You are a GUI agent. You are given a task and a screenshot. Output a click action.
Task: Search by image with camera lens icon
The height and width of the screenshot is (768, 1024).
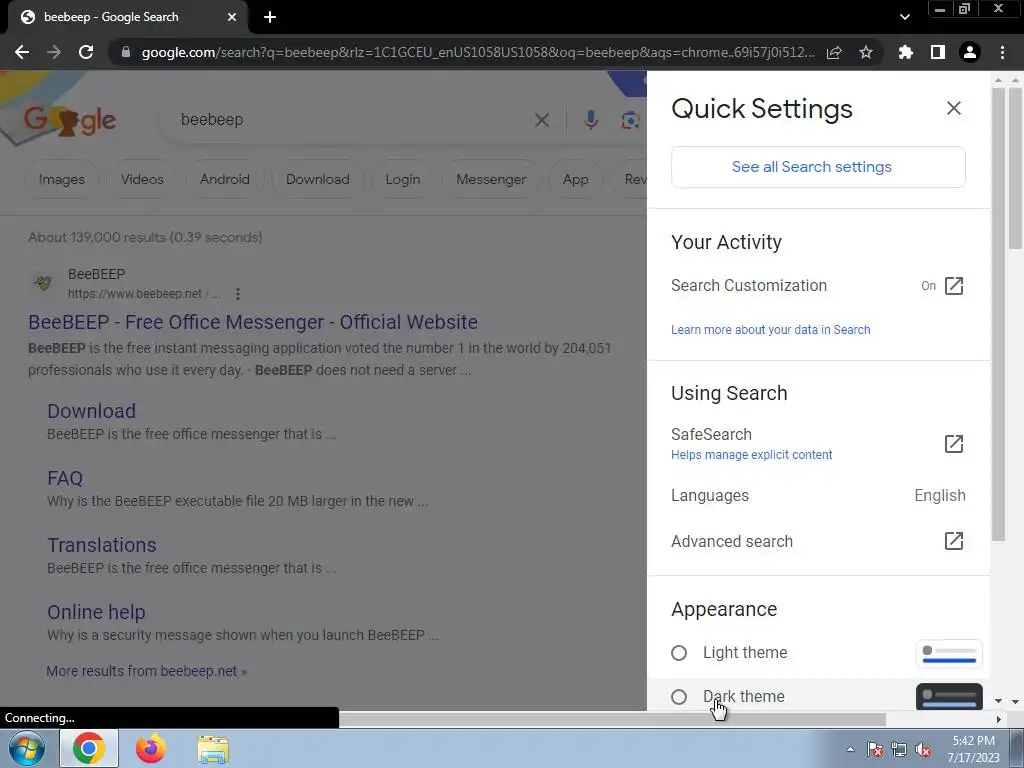click(x=630, y=120)
